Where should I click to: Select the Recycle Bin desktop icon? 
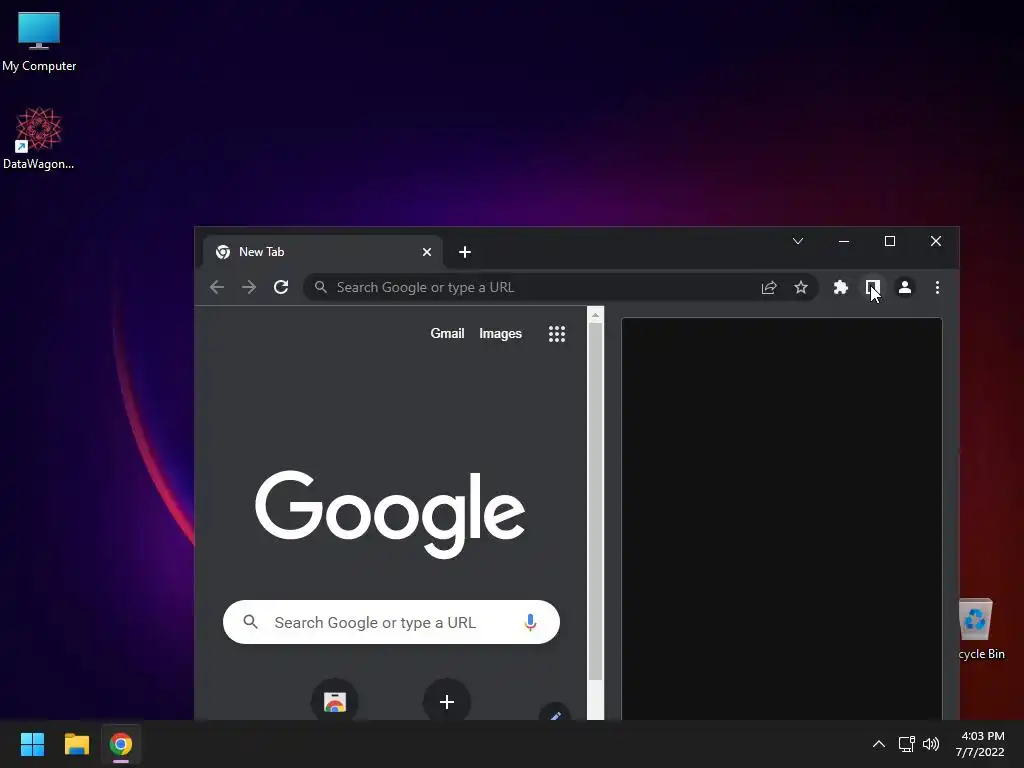coord(981,629)
